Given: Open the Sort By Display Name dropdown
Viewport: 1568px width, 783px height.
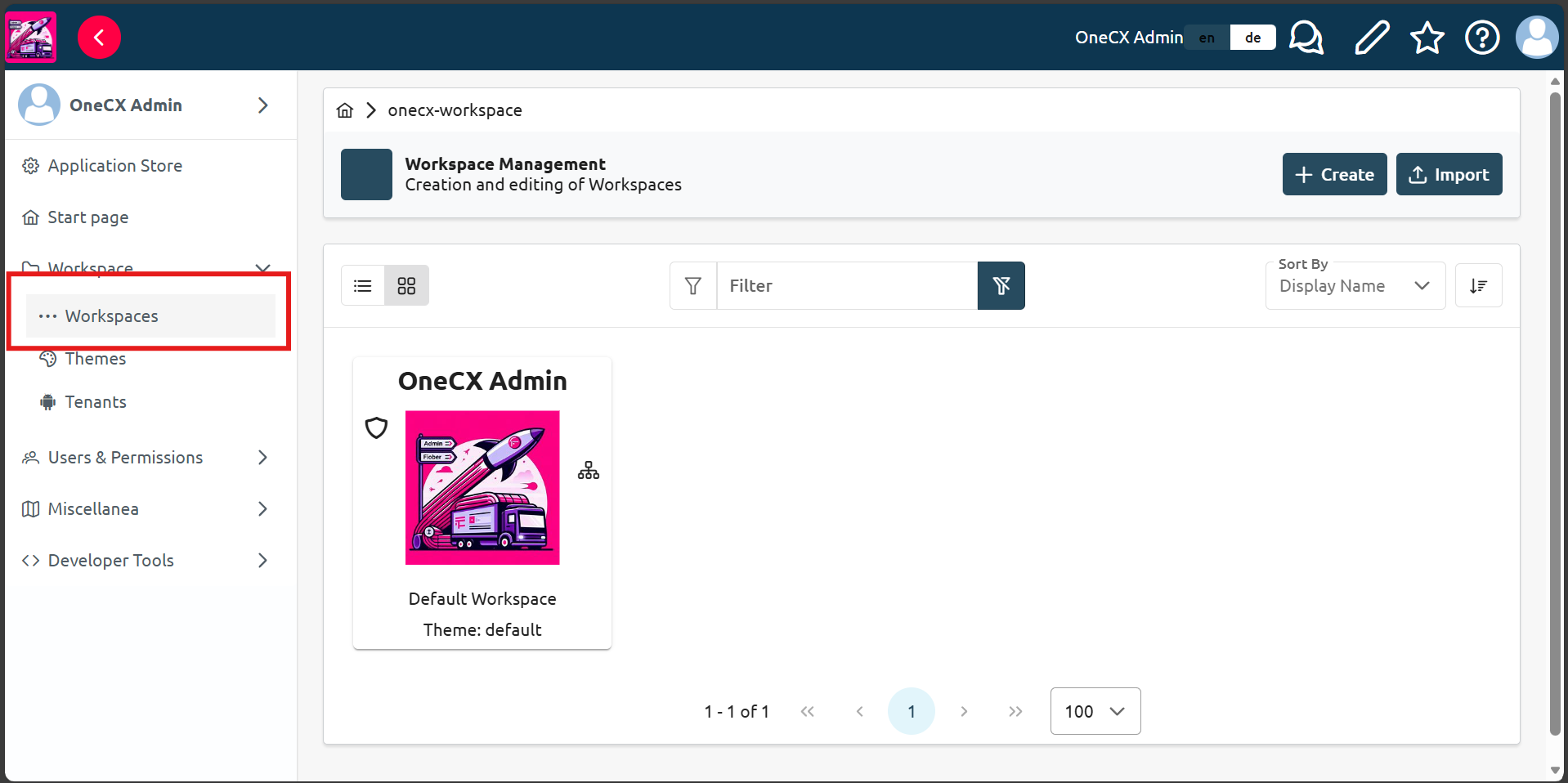Looking at the screenshot, I should [x=1354, y=285].
